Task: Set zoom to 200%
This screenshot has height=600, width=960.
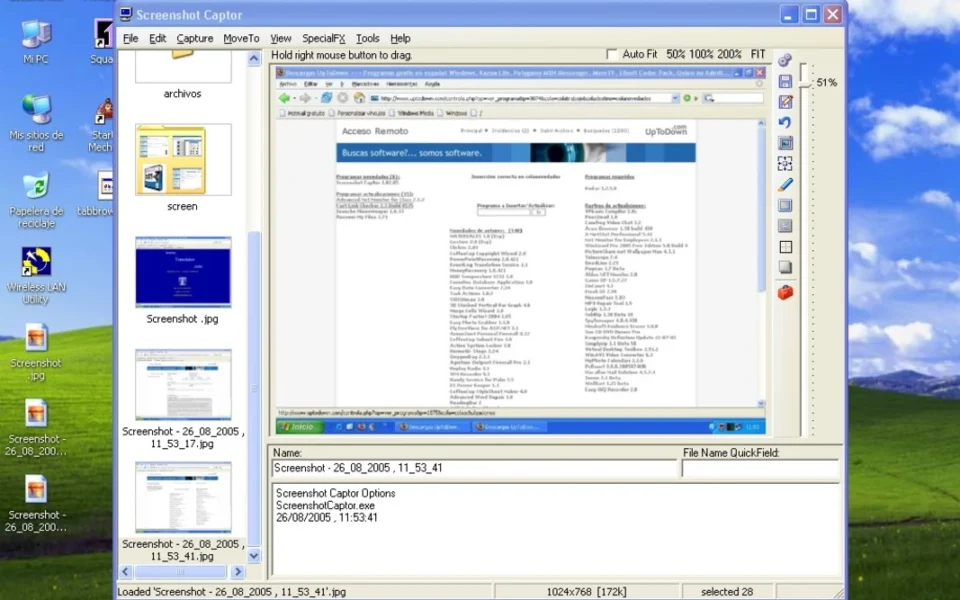Action: 729,54
